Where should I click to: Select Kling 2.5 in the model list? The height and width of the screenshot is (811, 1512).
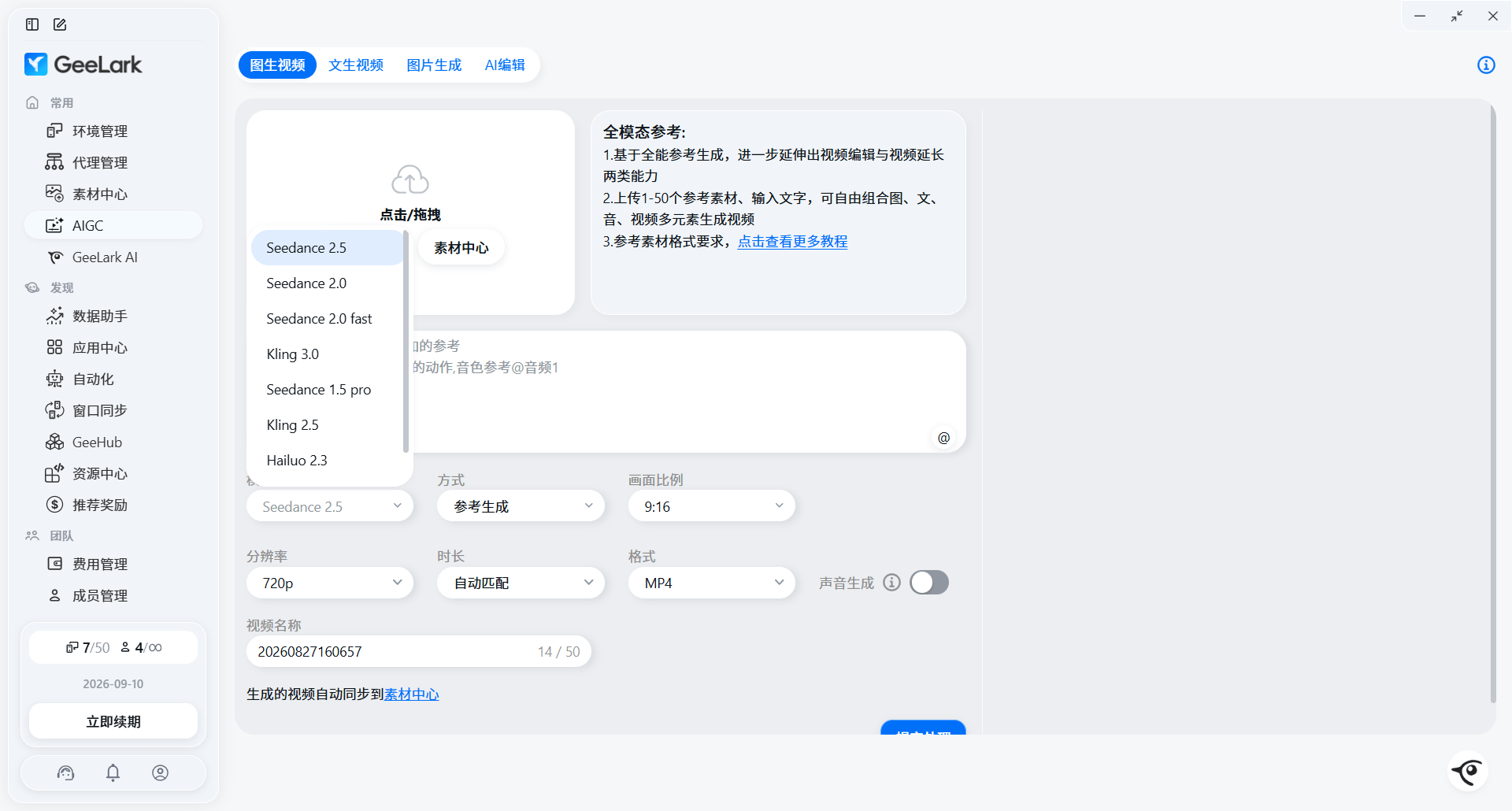pos(327,425)
